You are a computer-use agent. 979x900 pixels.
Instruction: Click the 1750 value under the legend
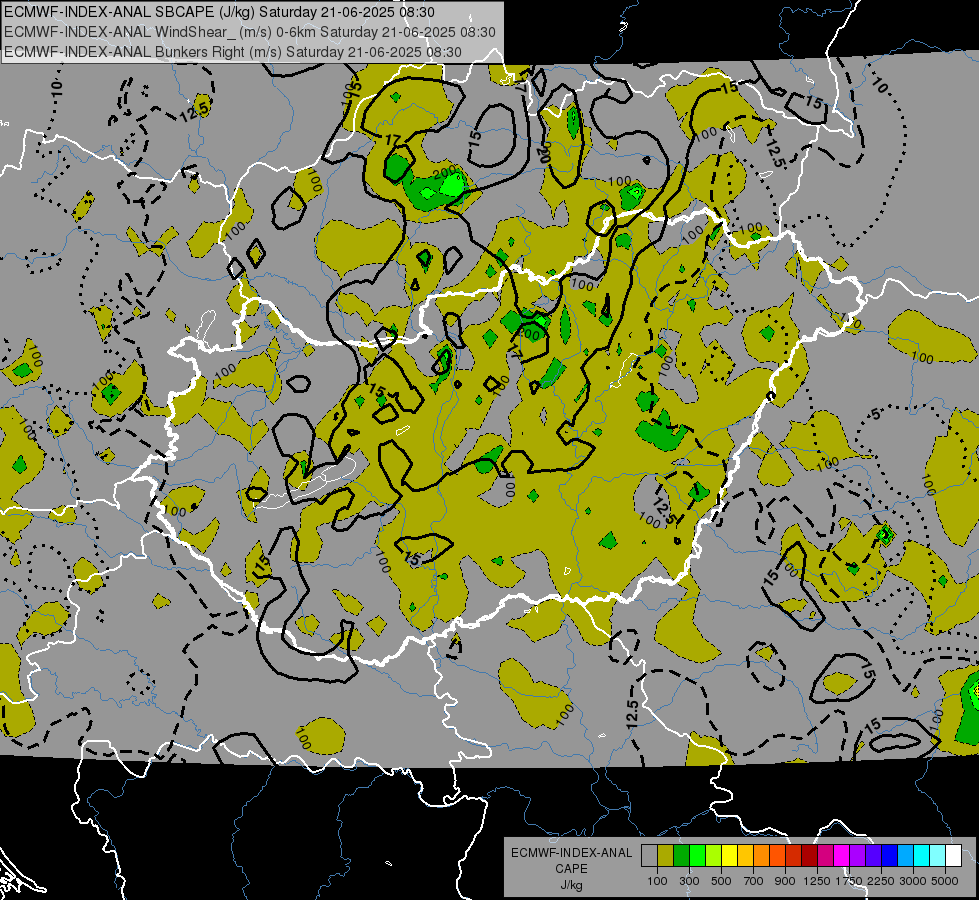coord(849,881)
